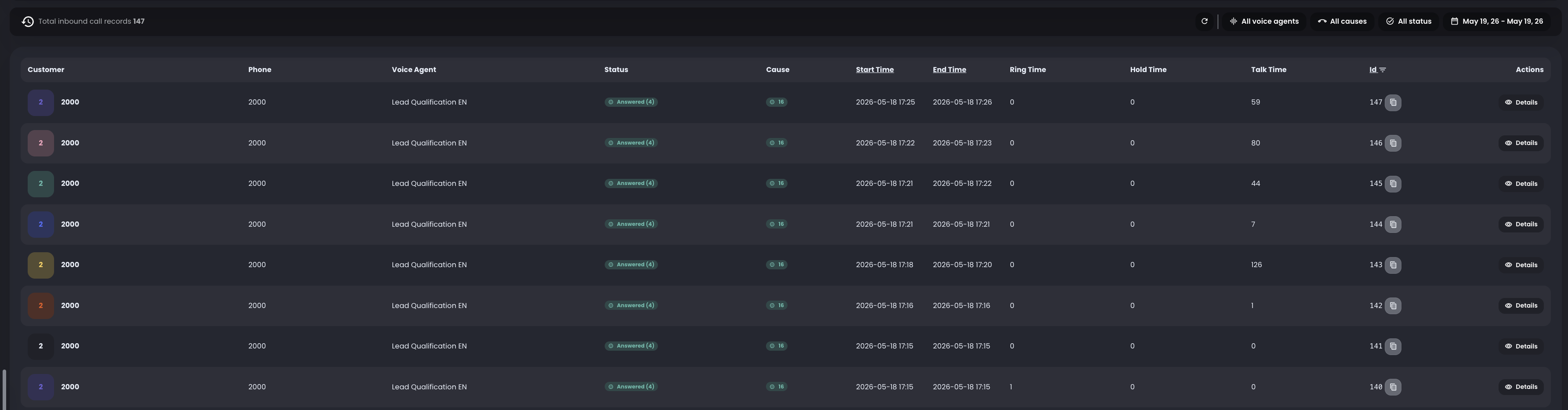Open Details for call record 145
This screenshot has width=1568, height=410.
pyautogui.click(x=1521, y=184)
